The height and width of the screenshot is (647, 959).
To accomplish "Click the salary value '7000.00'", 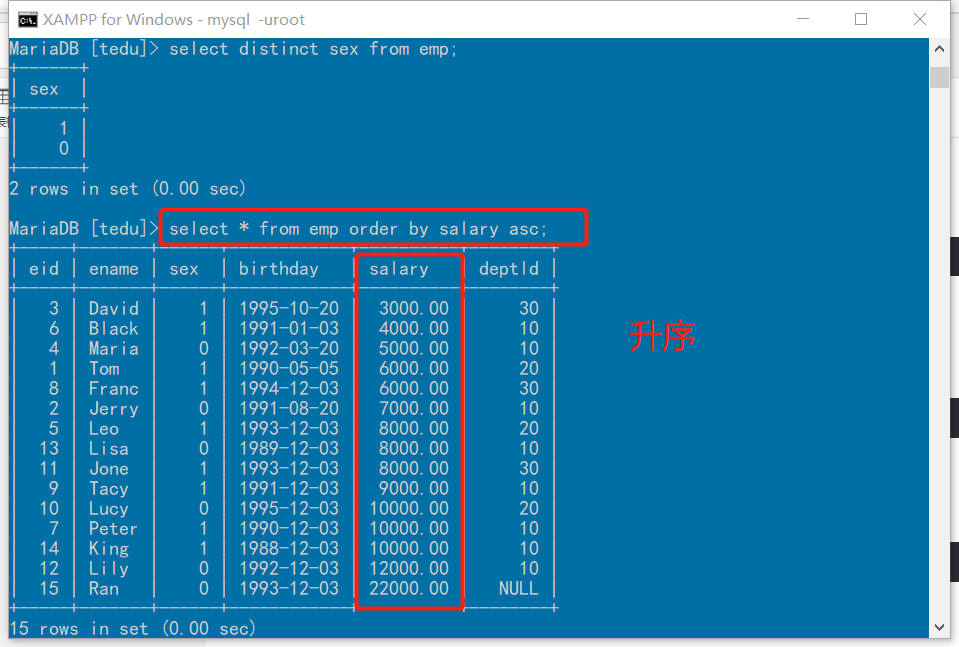I will [x=414, y=409].
